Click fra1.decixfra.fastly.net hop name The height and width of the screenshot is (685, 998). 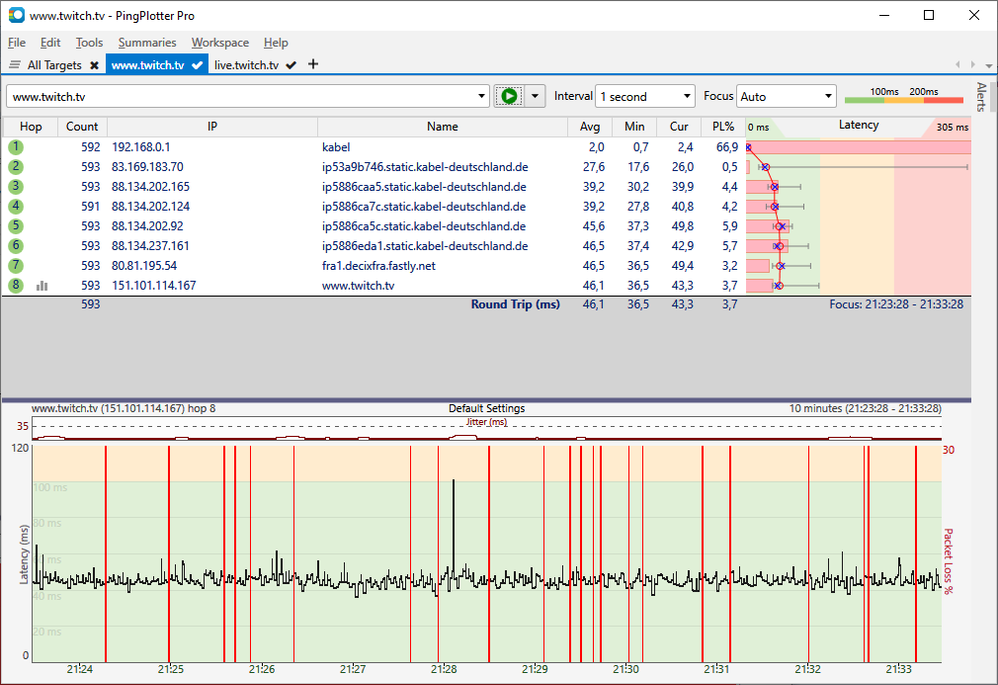point(379,265)
